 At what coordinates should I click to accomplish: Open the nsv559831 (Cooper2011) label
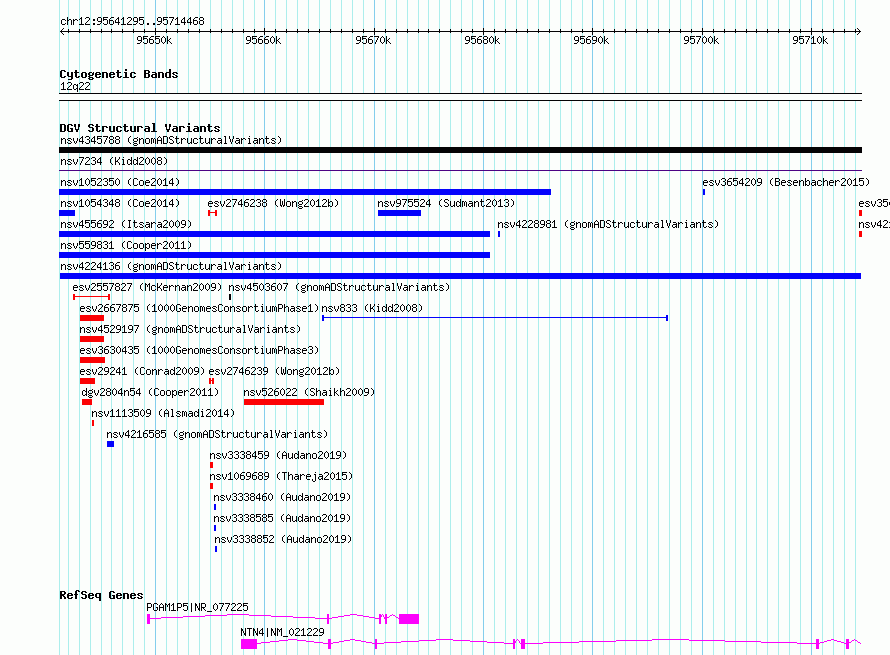(x=126, y=245)
